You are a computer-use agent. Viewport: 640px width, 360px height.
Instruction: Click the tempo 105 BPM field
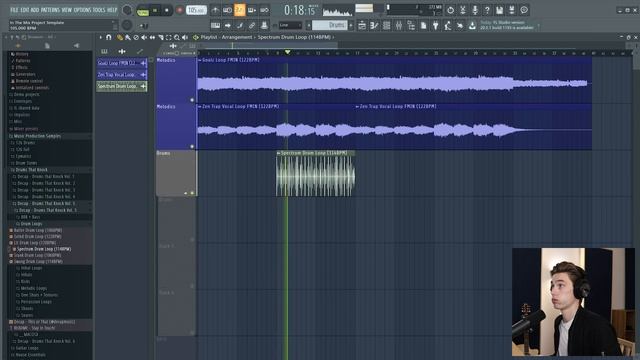[x=196, y=10]
